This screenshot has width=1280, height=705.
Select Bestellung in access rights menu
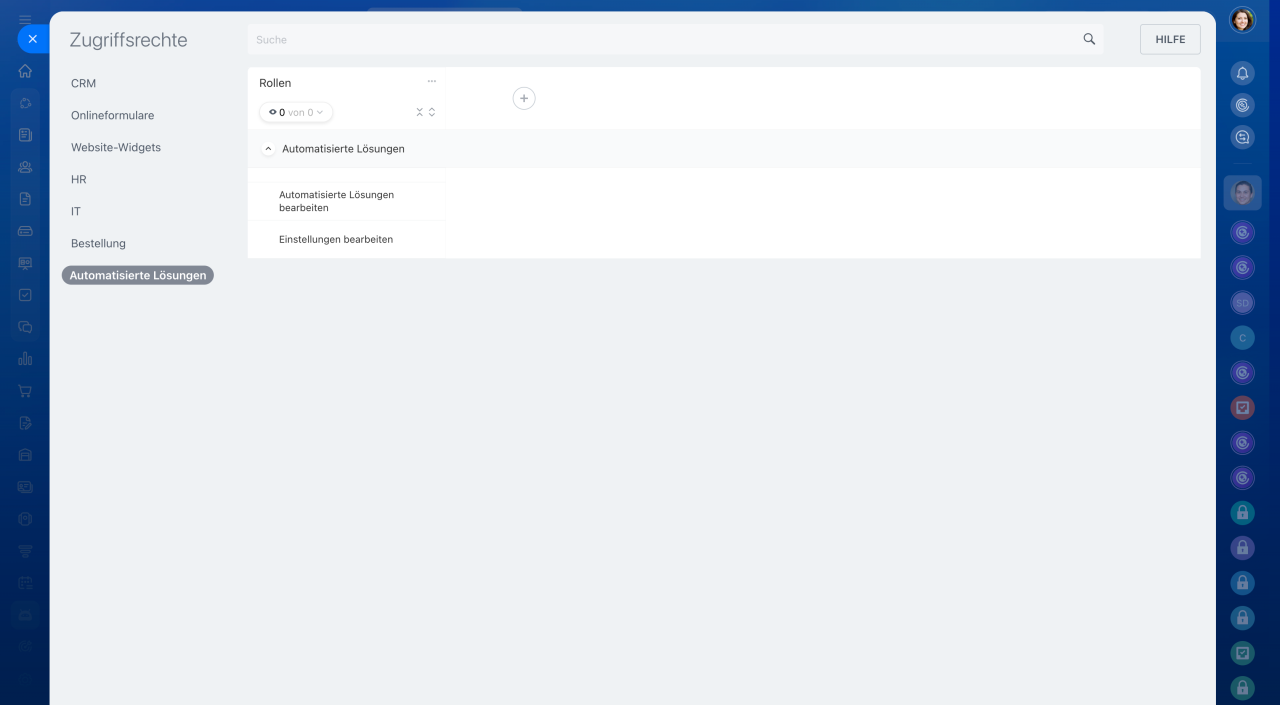pyautogui.click(x=99, y=243)
